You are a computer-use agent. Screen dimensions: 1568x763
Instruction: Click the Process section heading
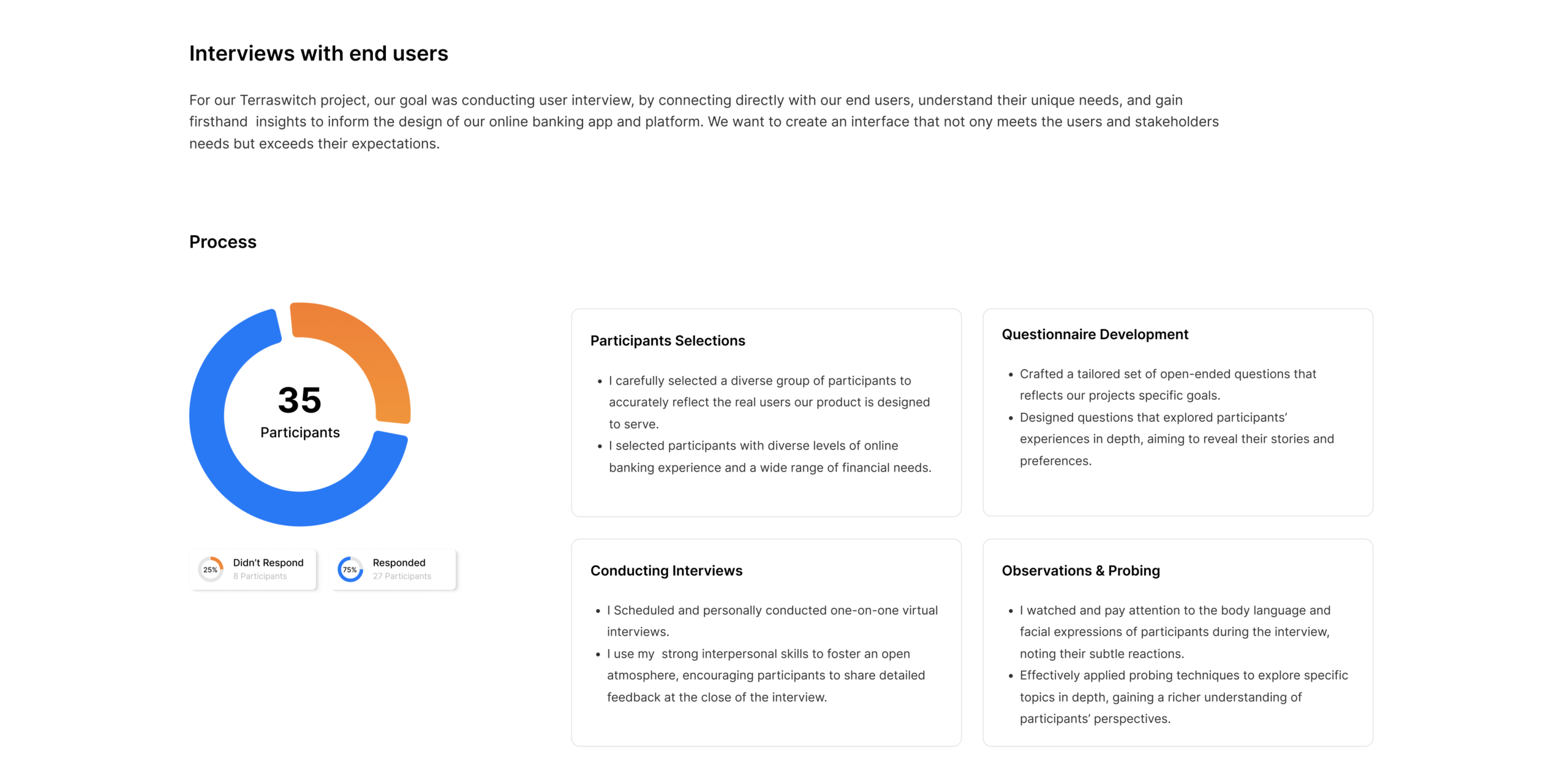tap(223, 242)
